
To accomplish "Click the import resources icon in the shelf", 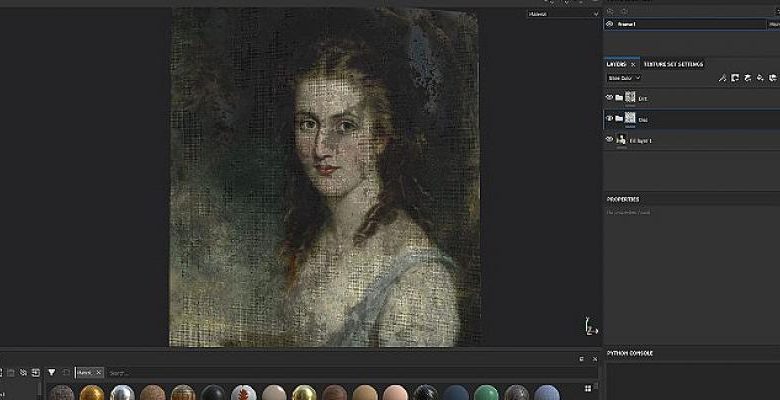I will tap(36, 373).
